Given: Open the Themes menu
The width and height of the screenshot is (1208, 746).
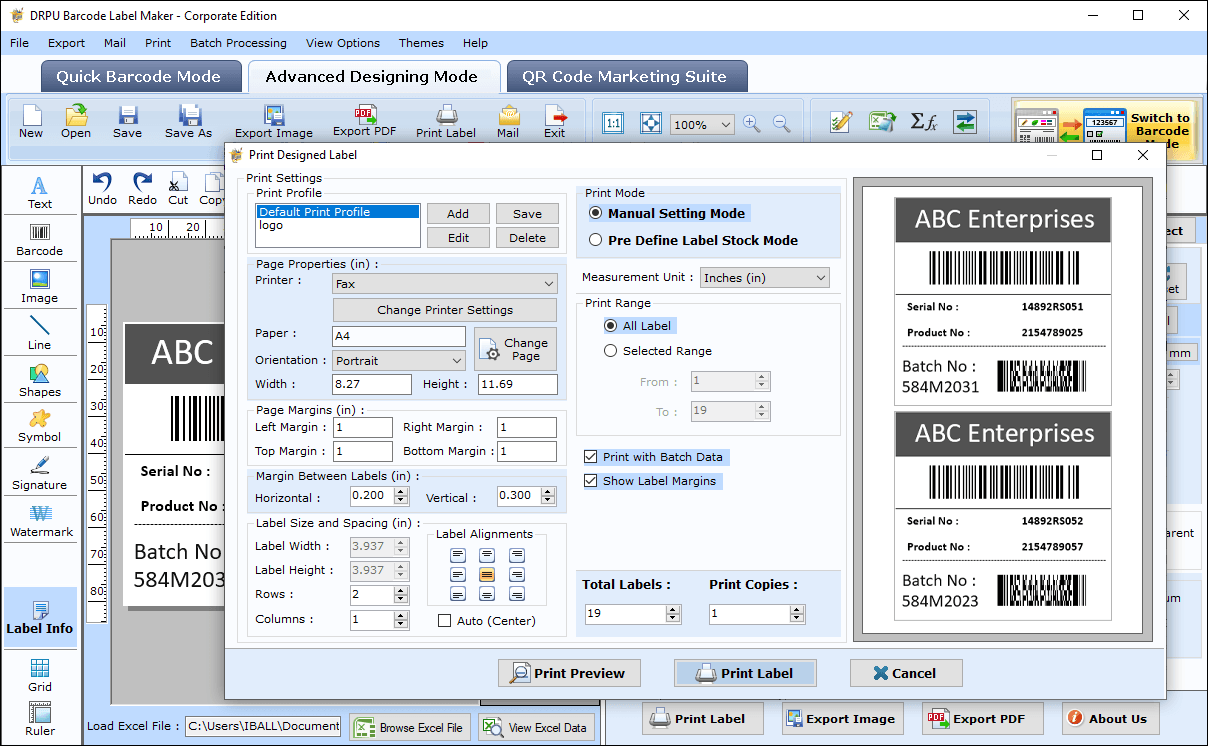Looking at the screenshot, I should coord(421,43).
